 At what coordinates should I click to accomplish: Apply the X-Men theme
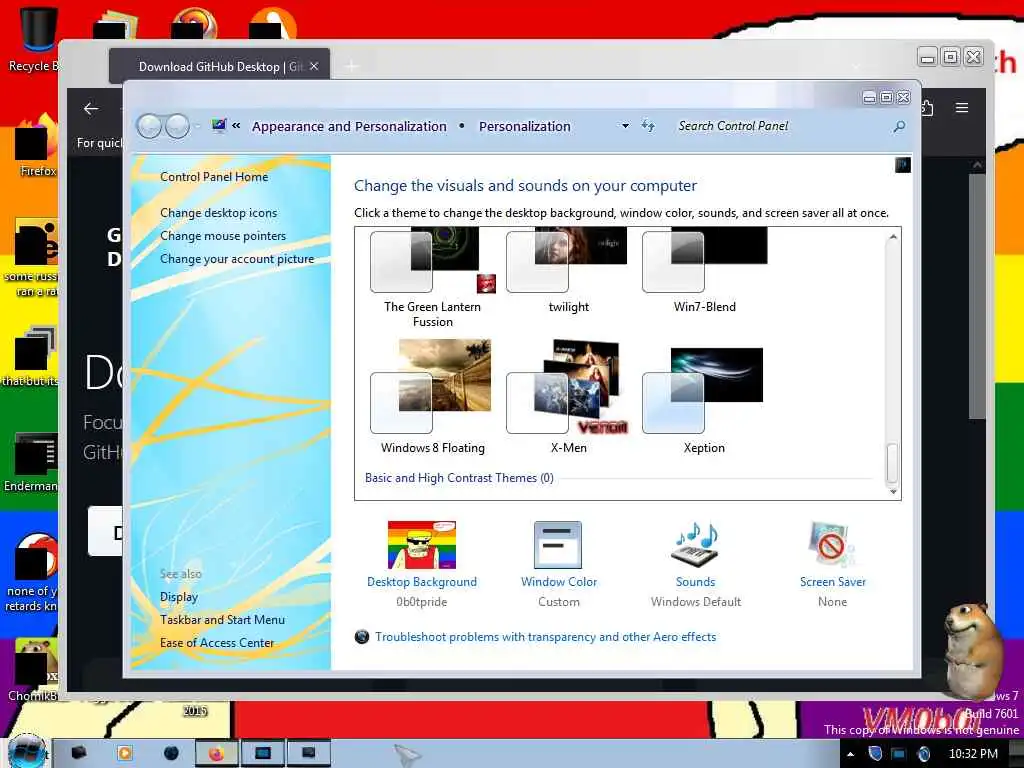[x=568, y=396]
